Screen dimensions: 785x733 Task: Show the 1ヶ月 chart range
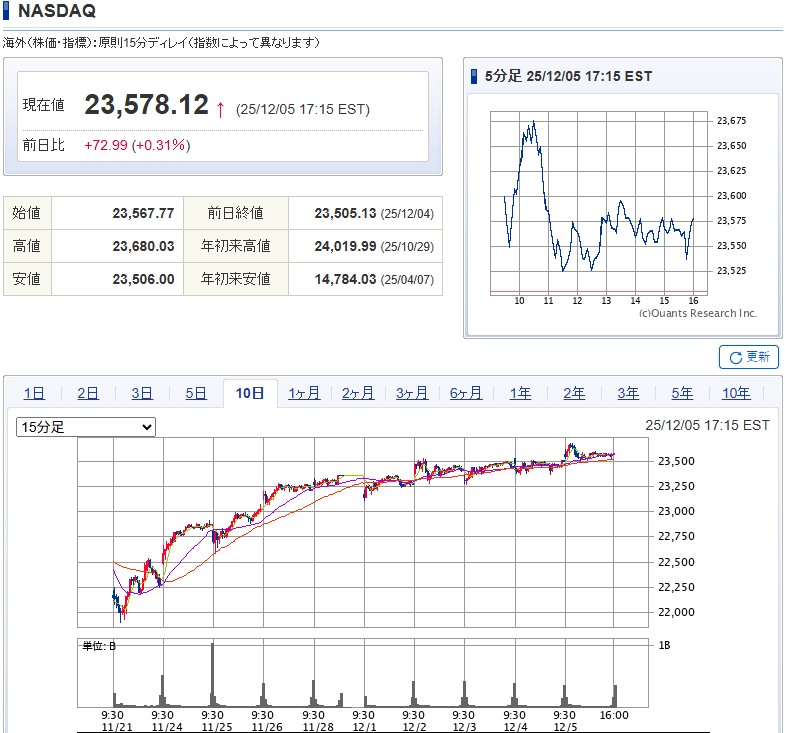pos(304,393)
